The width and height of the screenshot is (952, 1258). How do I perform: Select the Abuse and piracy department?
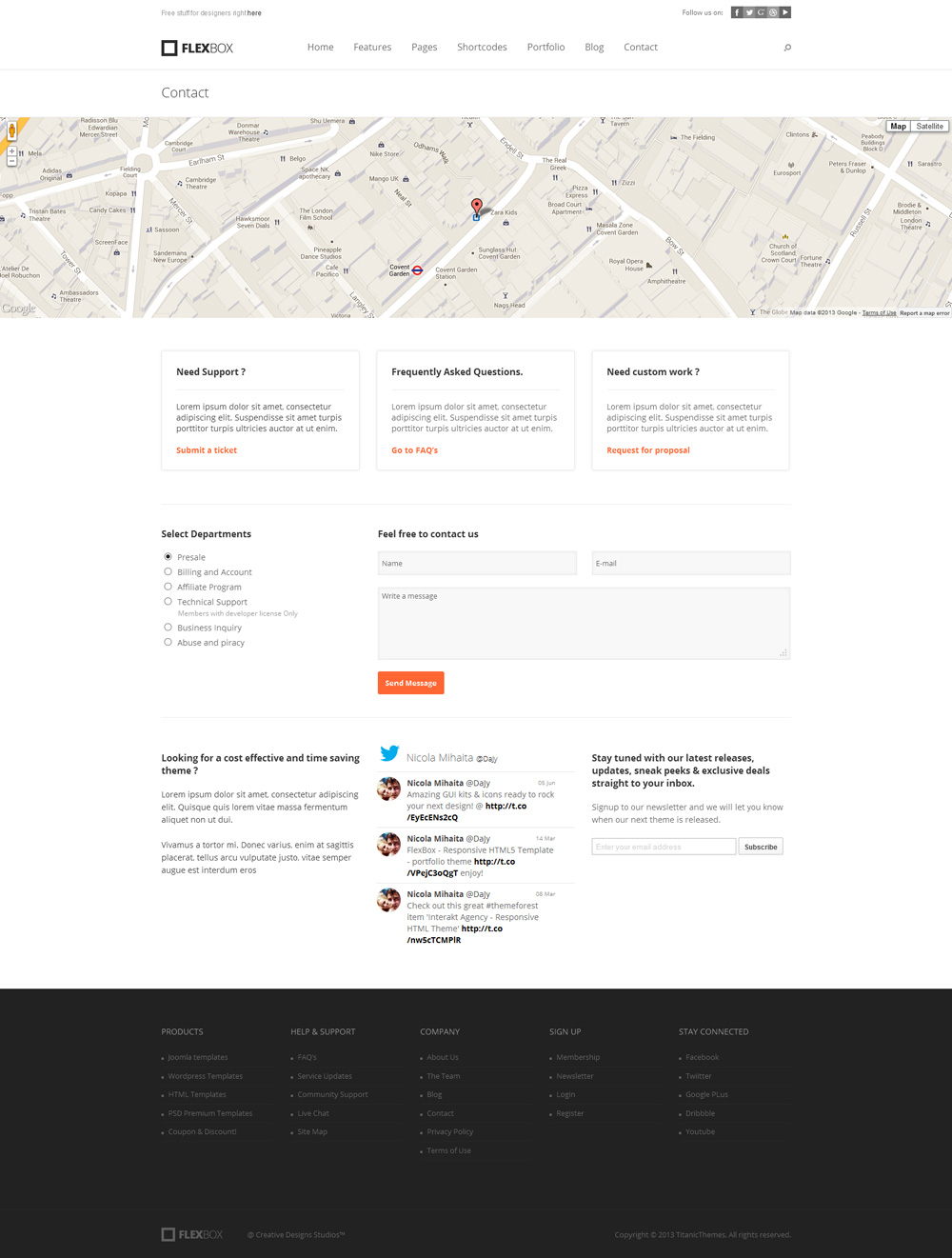coord(168,642)
